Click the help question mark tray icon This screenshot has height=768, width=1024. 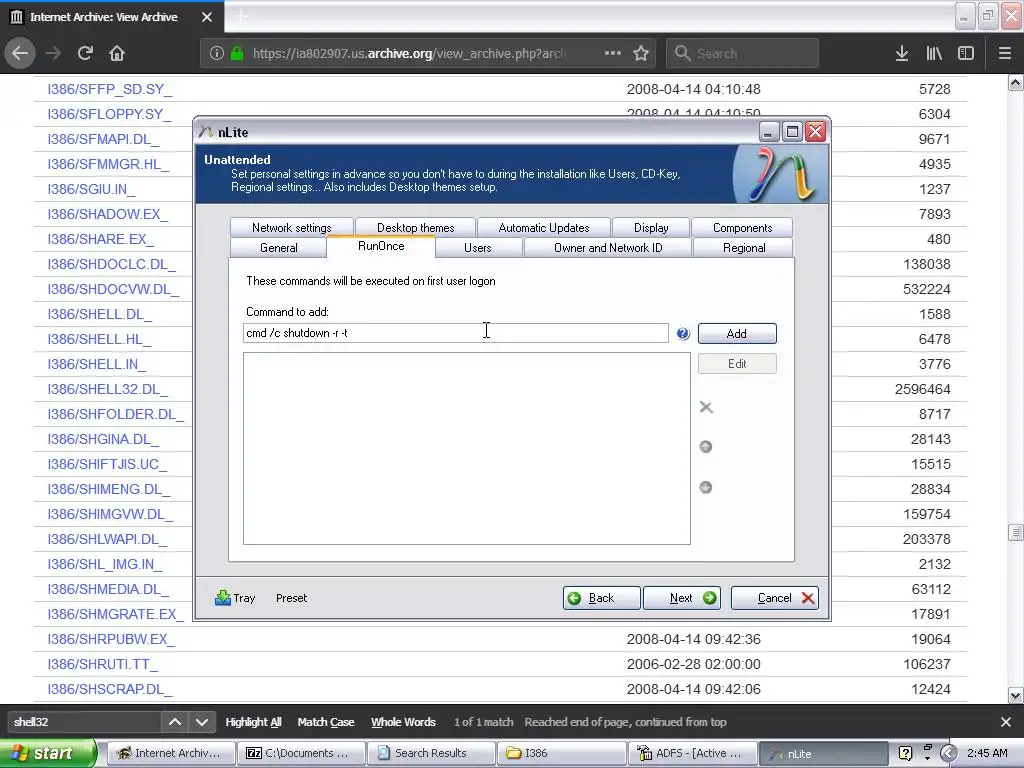point(905,754)
